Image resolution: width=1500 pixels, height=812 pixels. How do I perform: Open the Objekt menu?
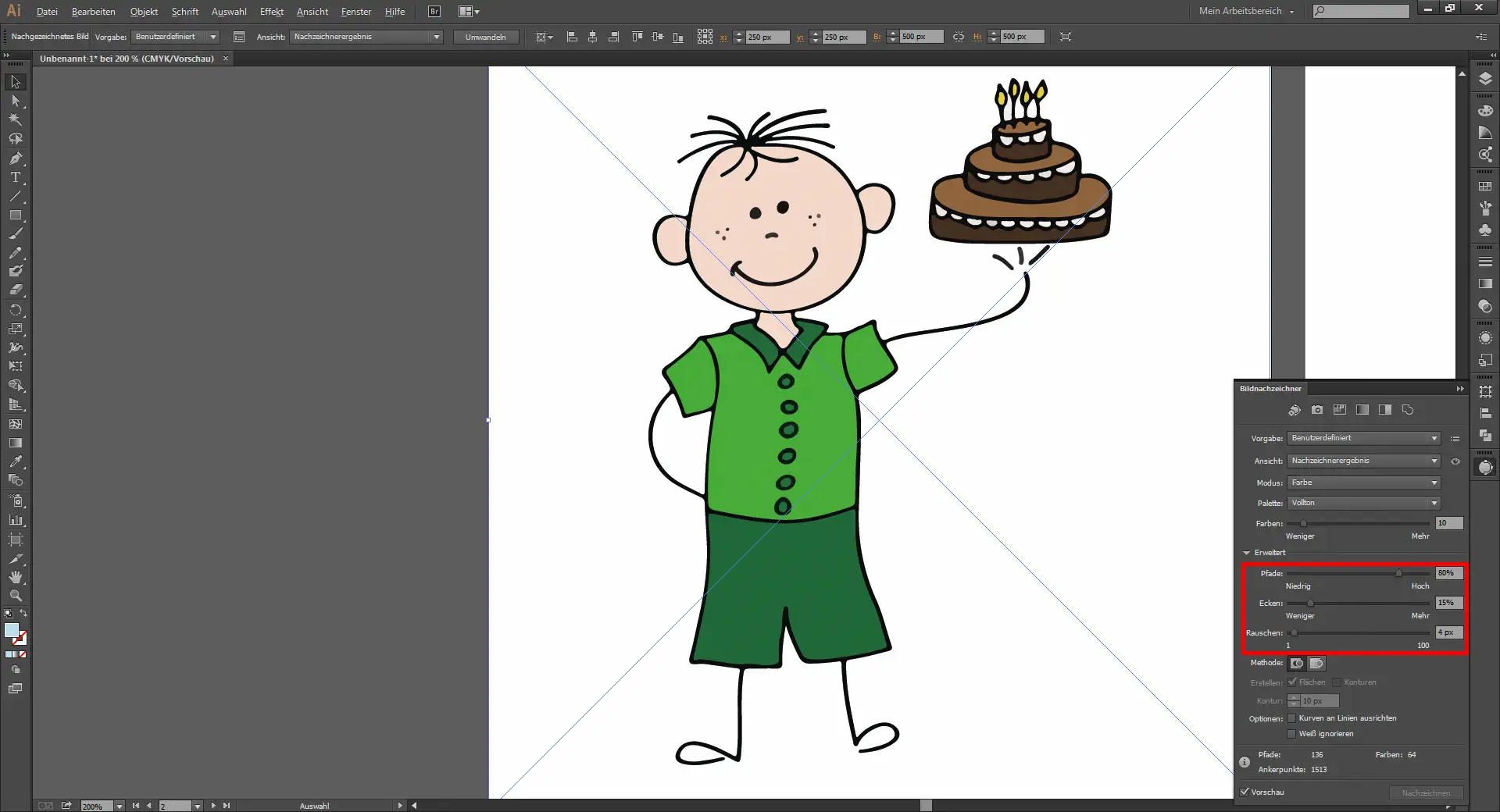tap(144, 12)
